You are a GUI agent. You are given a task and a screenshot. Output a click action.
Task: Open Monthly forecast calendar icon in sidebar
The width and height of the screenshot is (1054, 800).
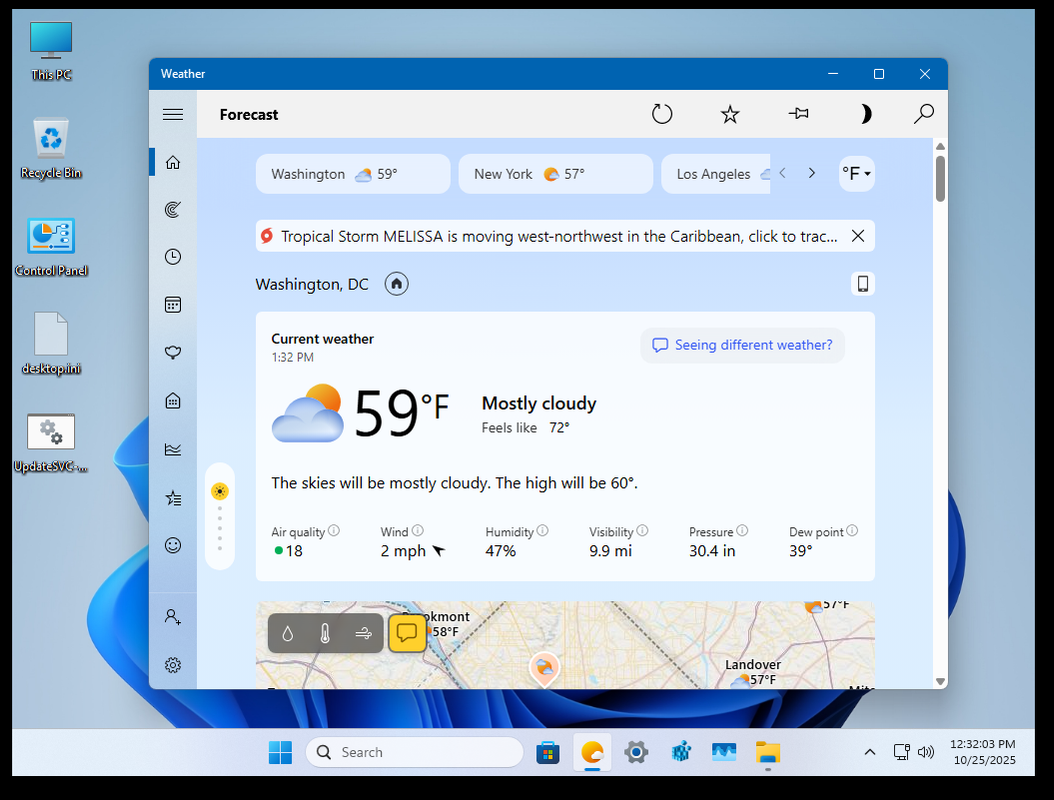pos(173,305)
